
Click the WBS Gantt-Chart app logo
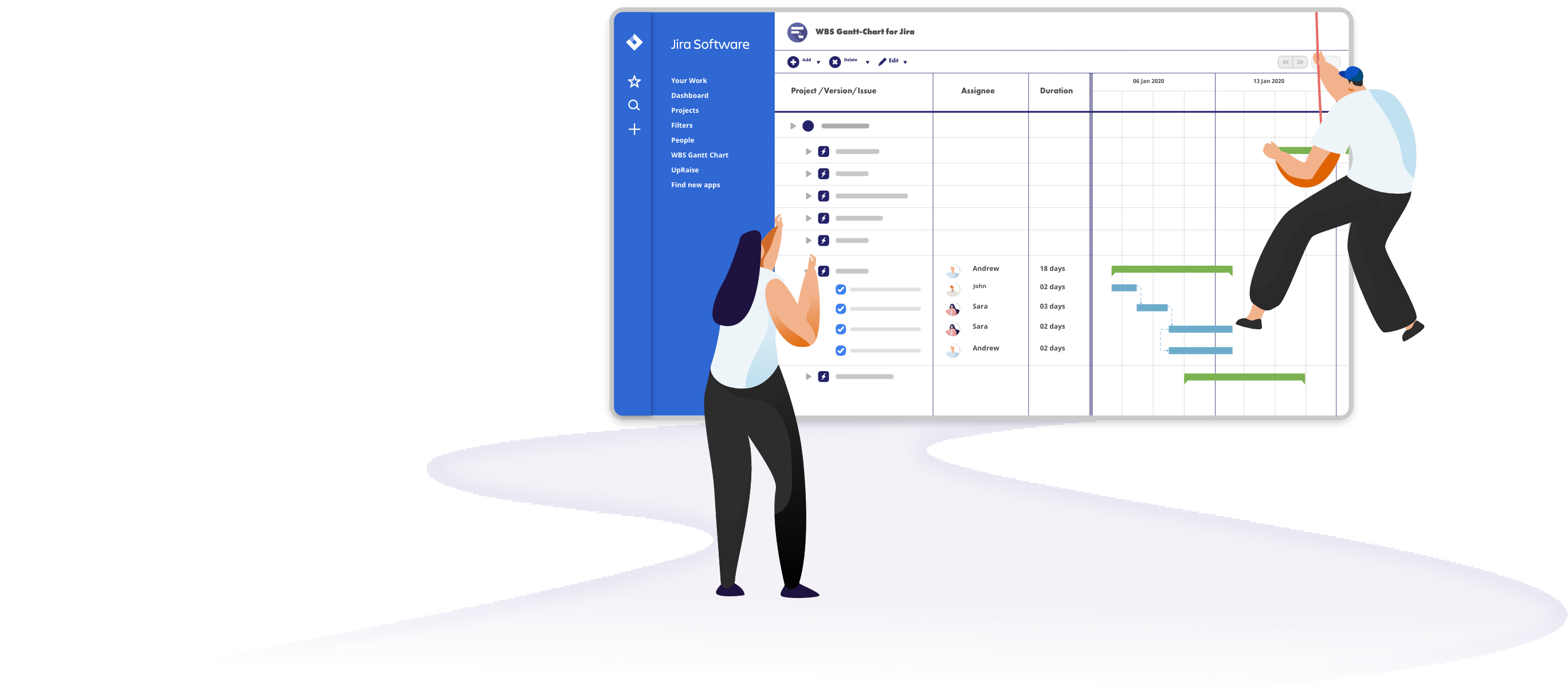(x=797, y=32)
